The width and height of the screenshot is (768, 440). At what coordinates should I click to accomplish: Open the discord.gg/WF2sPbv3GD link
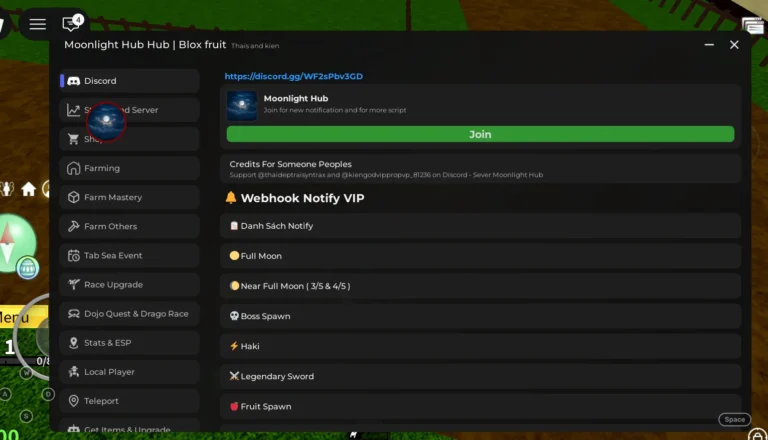(293, 76)
